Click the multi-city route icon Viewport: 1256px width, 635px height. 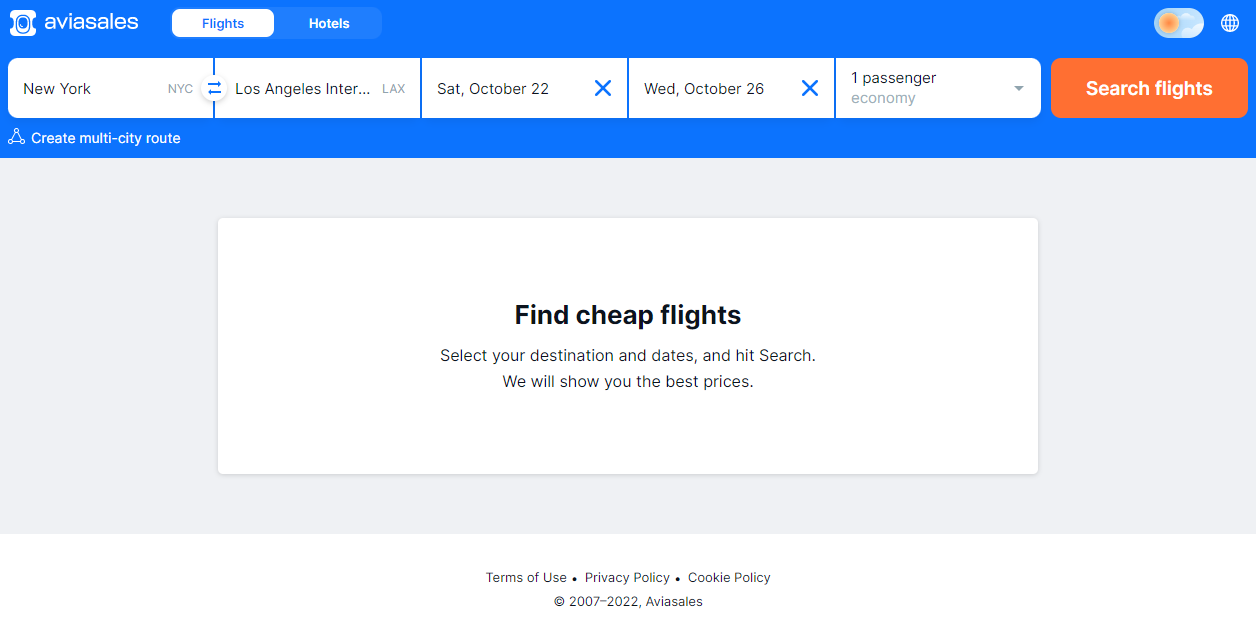click(16, 137)
